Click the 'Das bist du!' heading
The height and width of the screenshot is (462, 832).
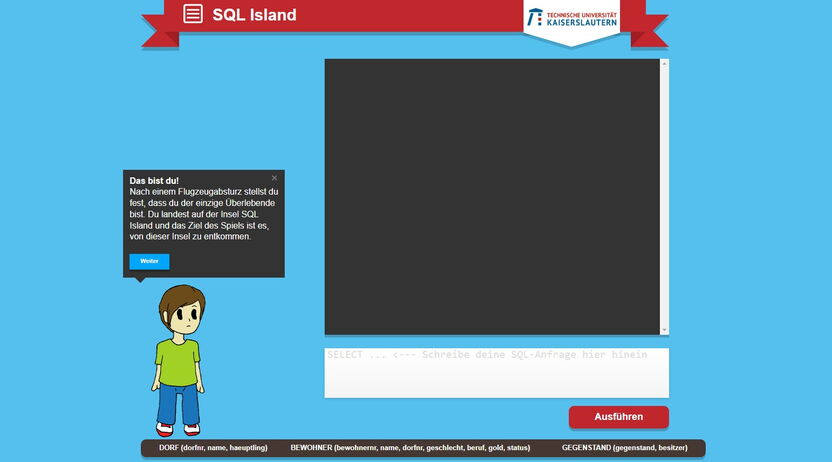[x=154, y=181]
